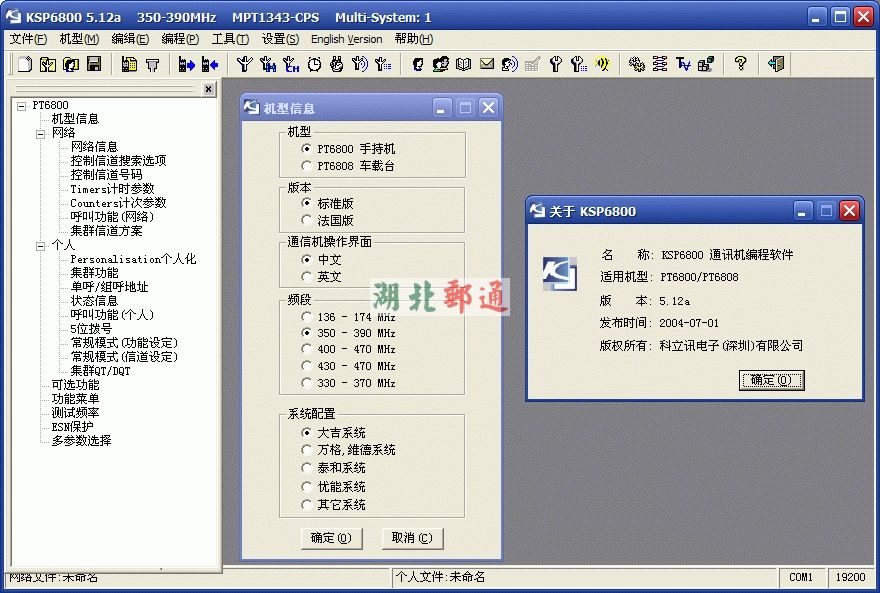Select PT6808 车载台 model radio button
The width and height of the screenshot is (880, 593).
point(306,166)
